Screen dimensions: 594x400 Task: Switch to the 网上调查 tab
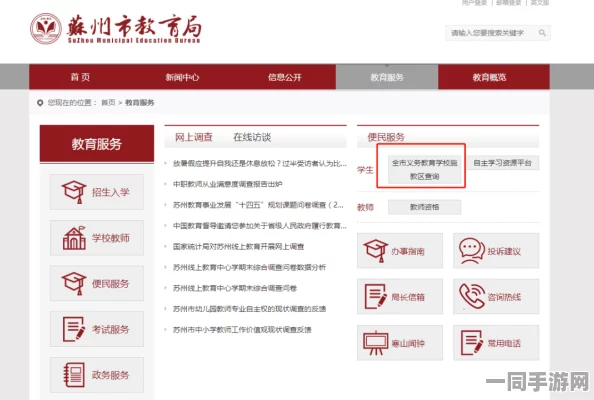(x=194, y=137)
